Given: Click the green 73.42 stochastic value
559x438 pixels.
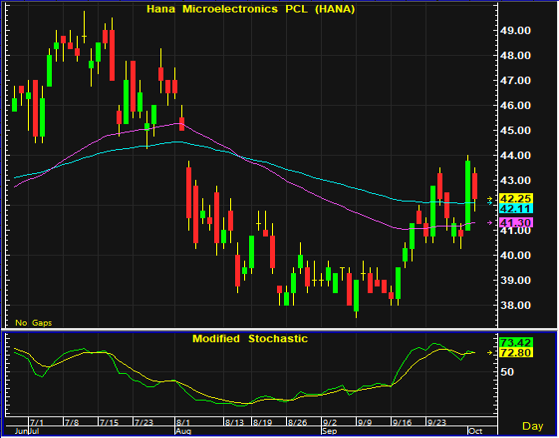Looking at the screenshot, I should coord(516,342).
